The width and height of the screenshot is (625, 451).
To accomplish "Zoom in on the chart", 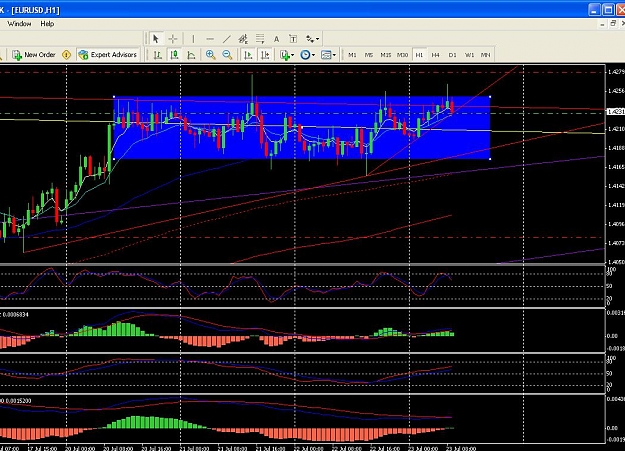I will click(210, 55).
